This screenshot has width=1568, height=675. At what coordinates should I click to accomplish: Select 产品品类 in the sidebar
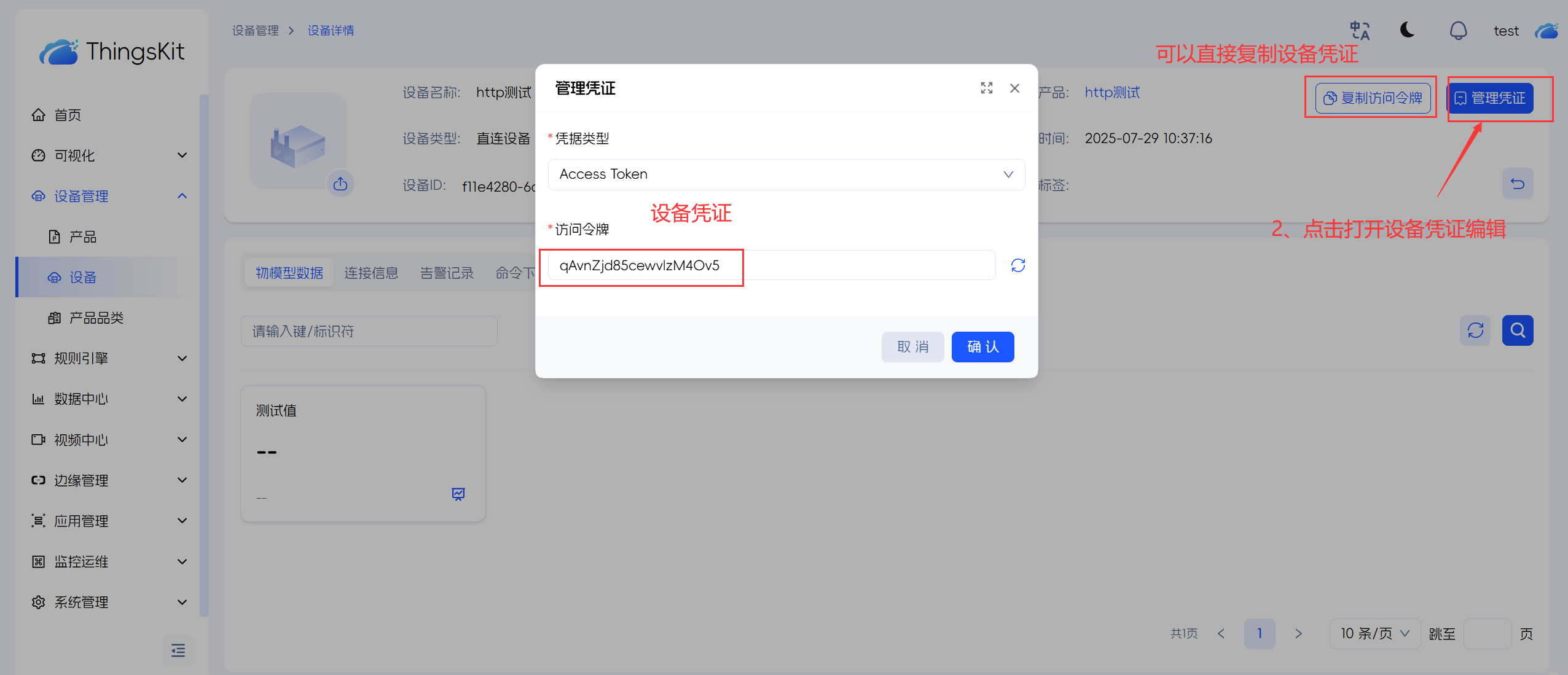(96, 318)
